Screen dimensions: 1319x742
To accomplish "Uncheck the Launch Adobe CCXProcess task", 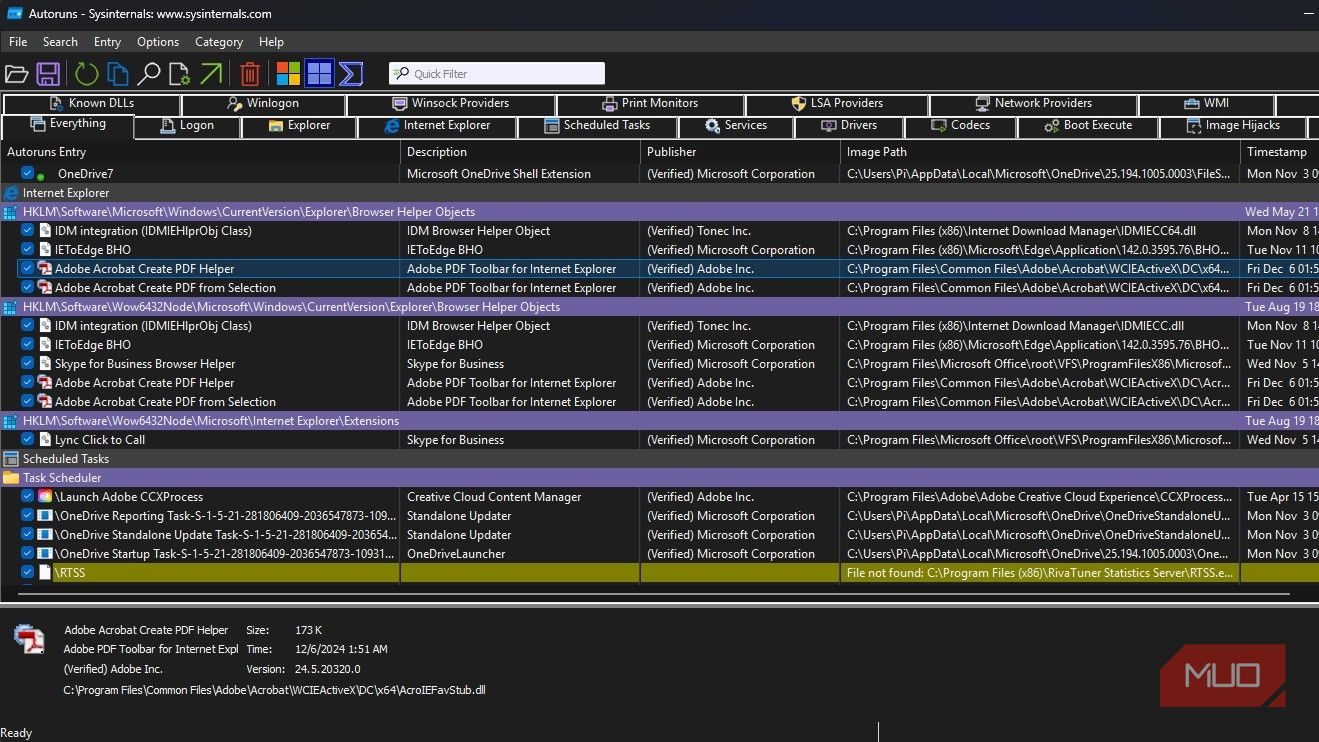I will tap(28, 497).
